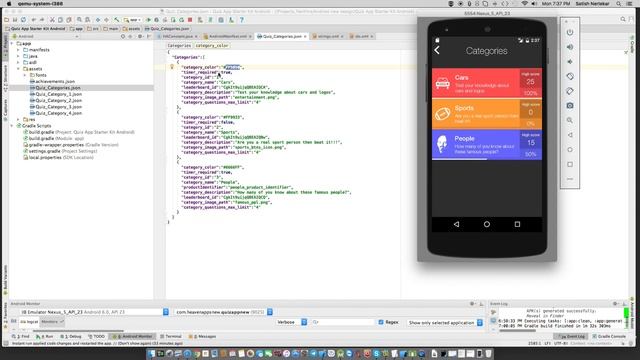The height and width of the screenshot is (360, 640).
Task: Click the Make Project hammer icon
Action: 117,20
